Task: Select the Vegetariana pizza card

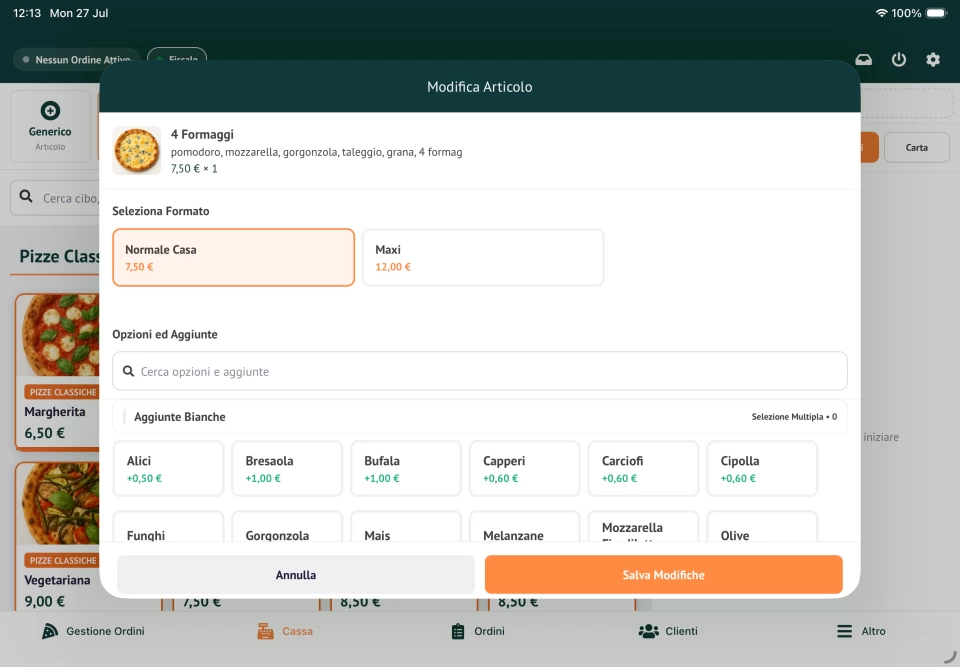Action: click(58, 537)
